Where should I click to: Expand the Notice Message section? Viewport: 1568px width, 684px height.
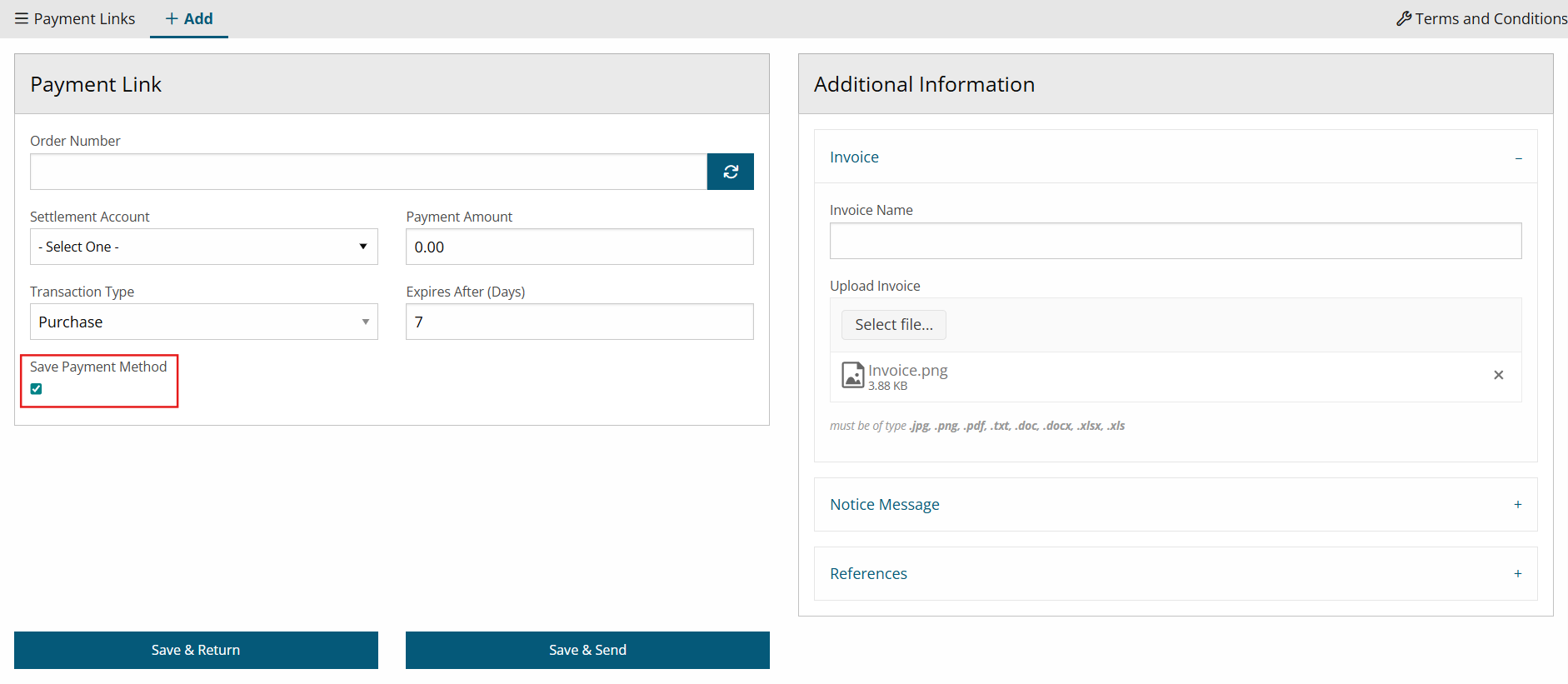[1517, 505]
